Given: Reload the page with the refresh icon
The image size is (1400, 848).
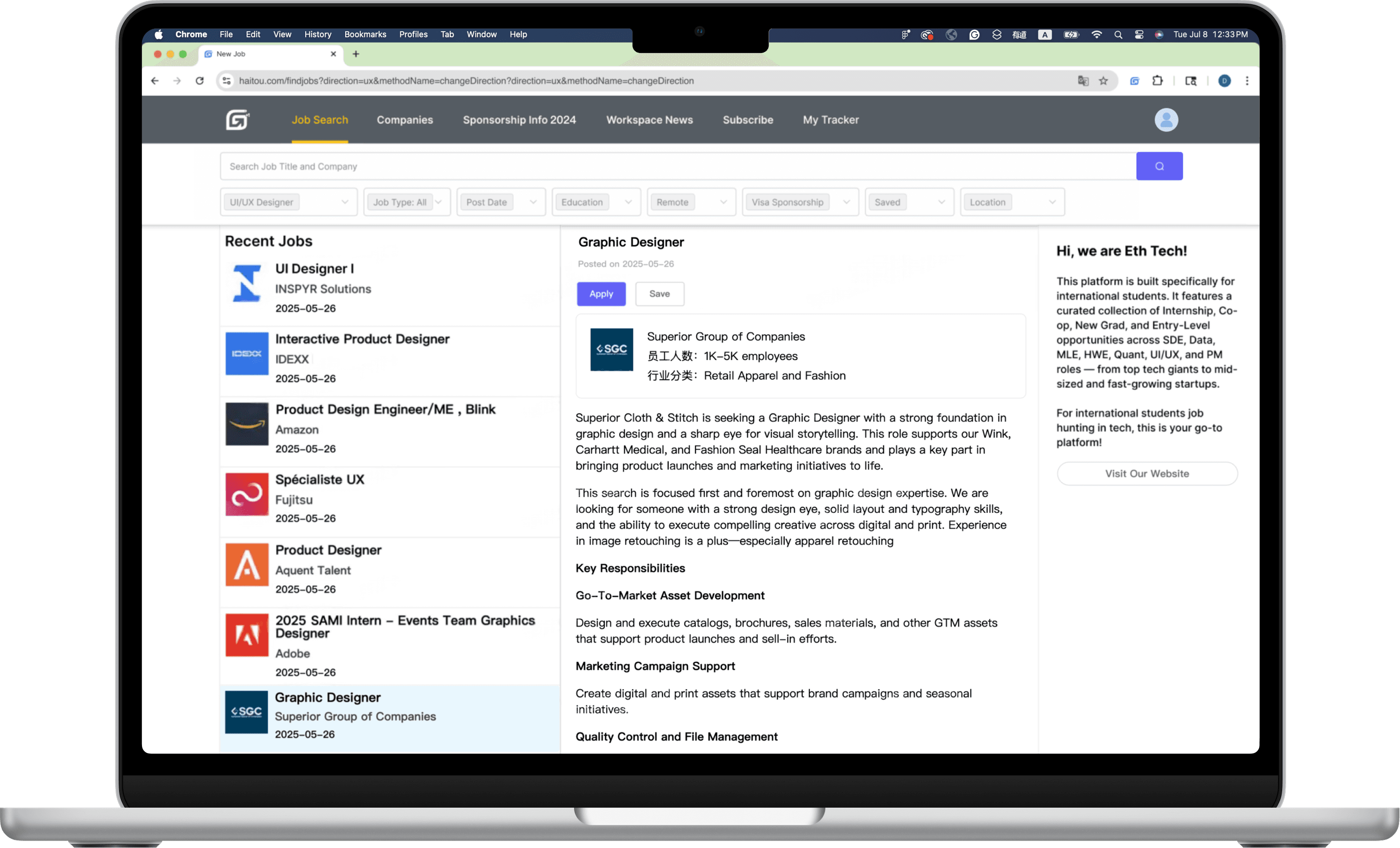Looking at the screenshot, I should tap(199, 81).
